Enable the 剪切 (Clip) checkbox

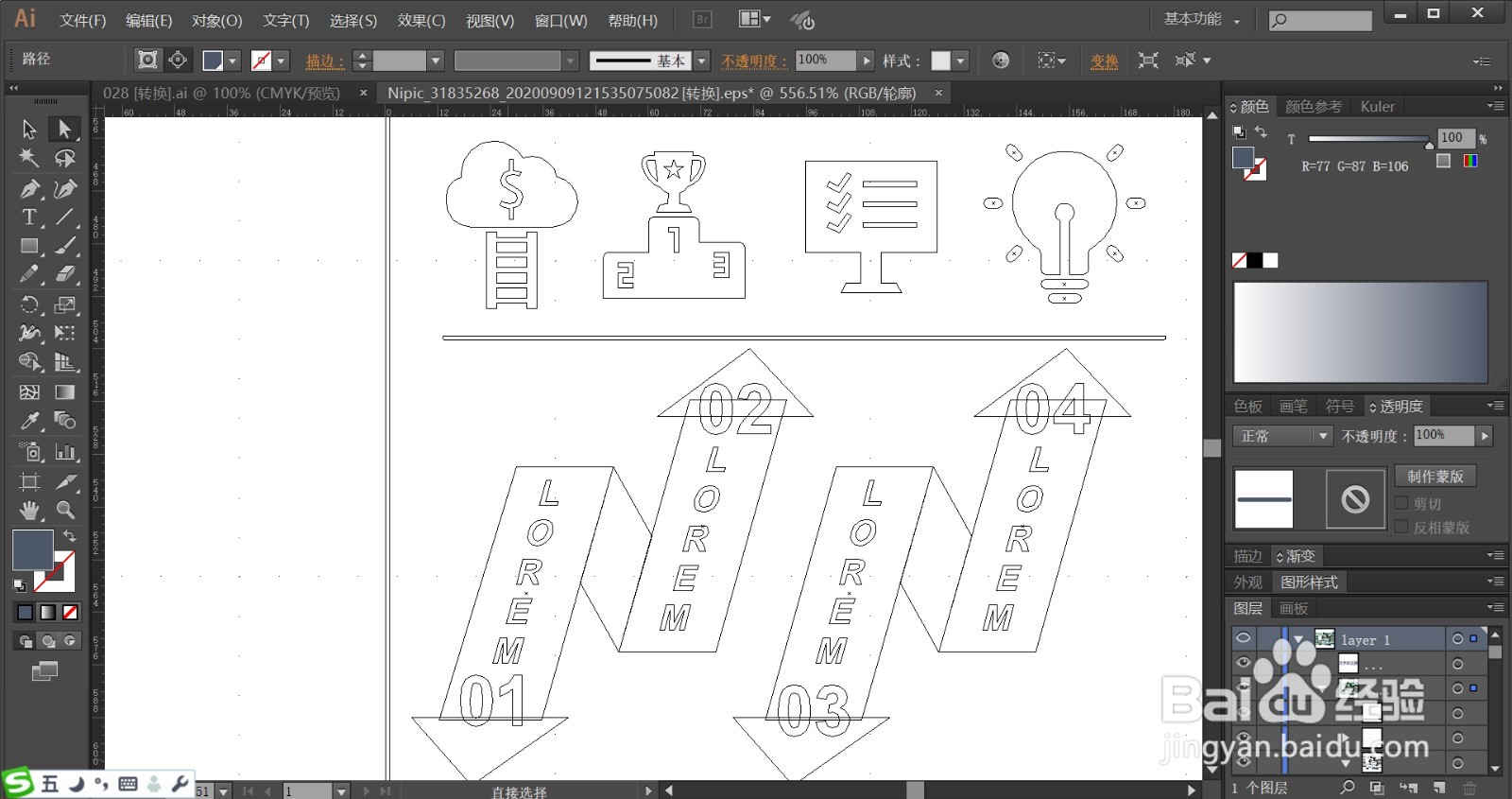pyautogui.click(x=1401, y=503)
